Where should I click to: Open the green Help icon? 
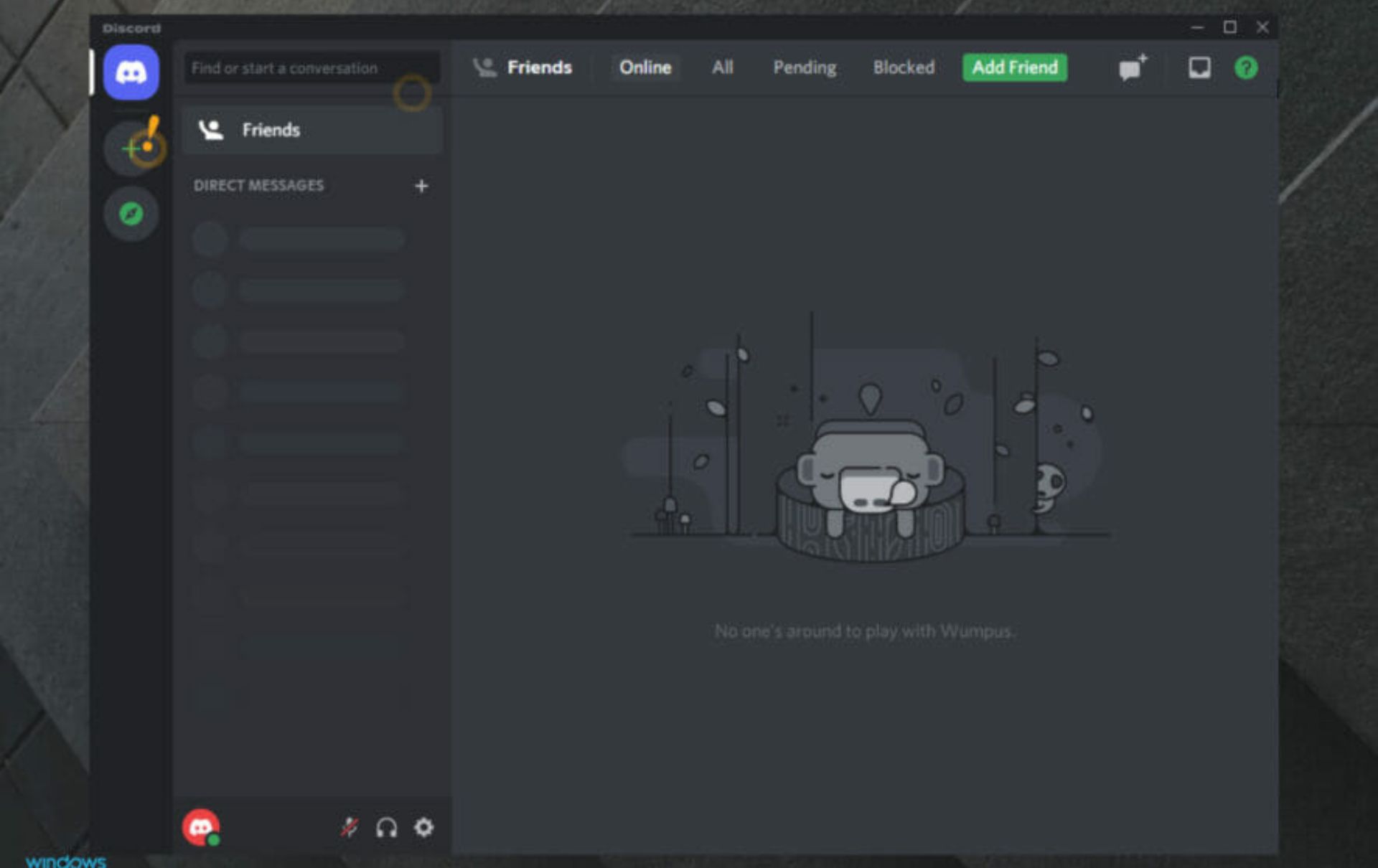tap(1246, 68)
